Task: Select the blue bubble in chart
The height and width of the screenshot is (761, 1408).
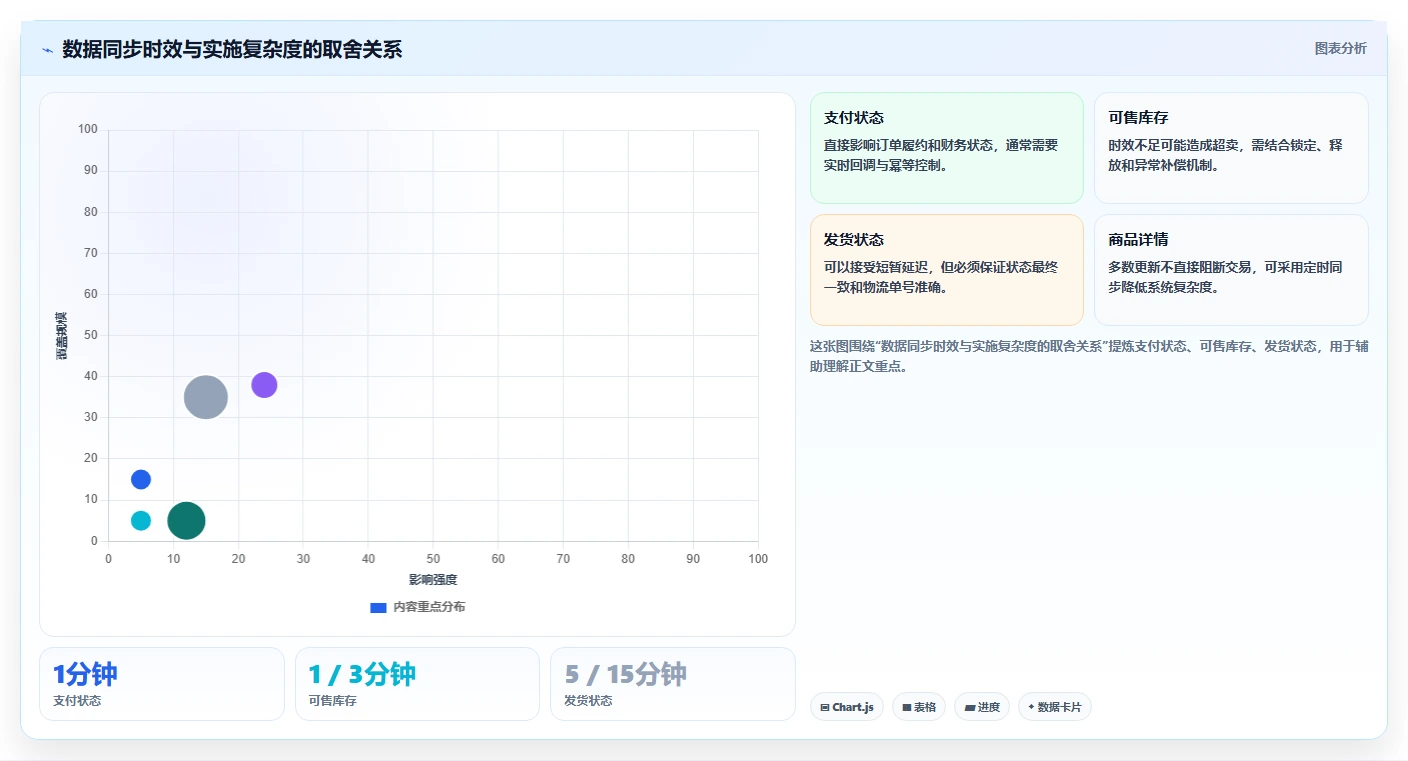Action: [141, 479]
